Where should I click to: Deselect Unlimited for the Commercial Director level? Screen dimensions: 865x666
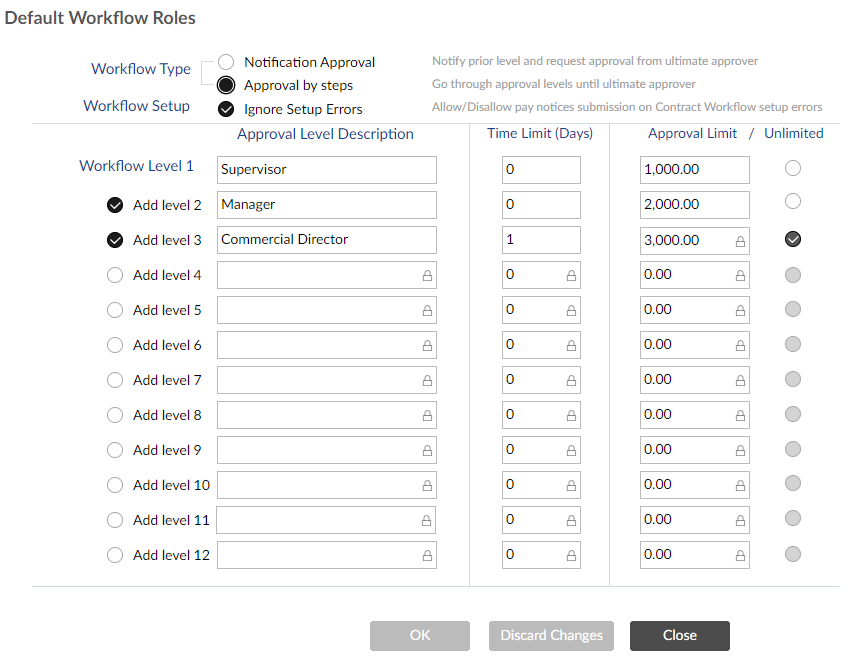(792, 240)
